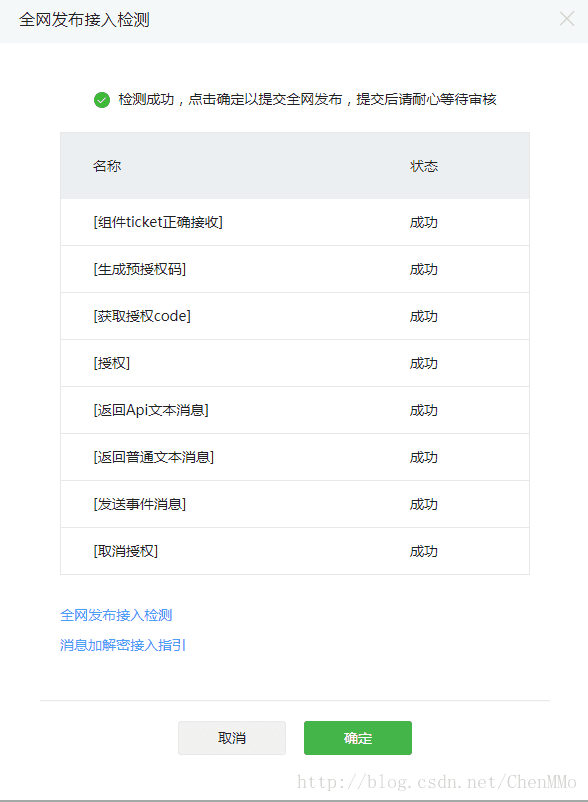
Task: Click the green success checkmark icon
Action: [101, 99]
